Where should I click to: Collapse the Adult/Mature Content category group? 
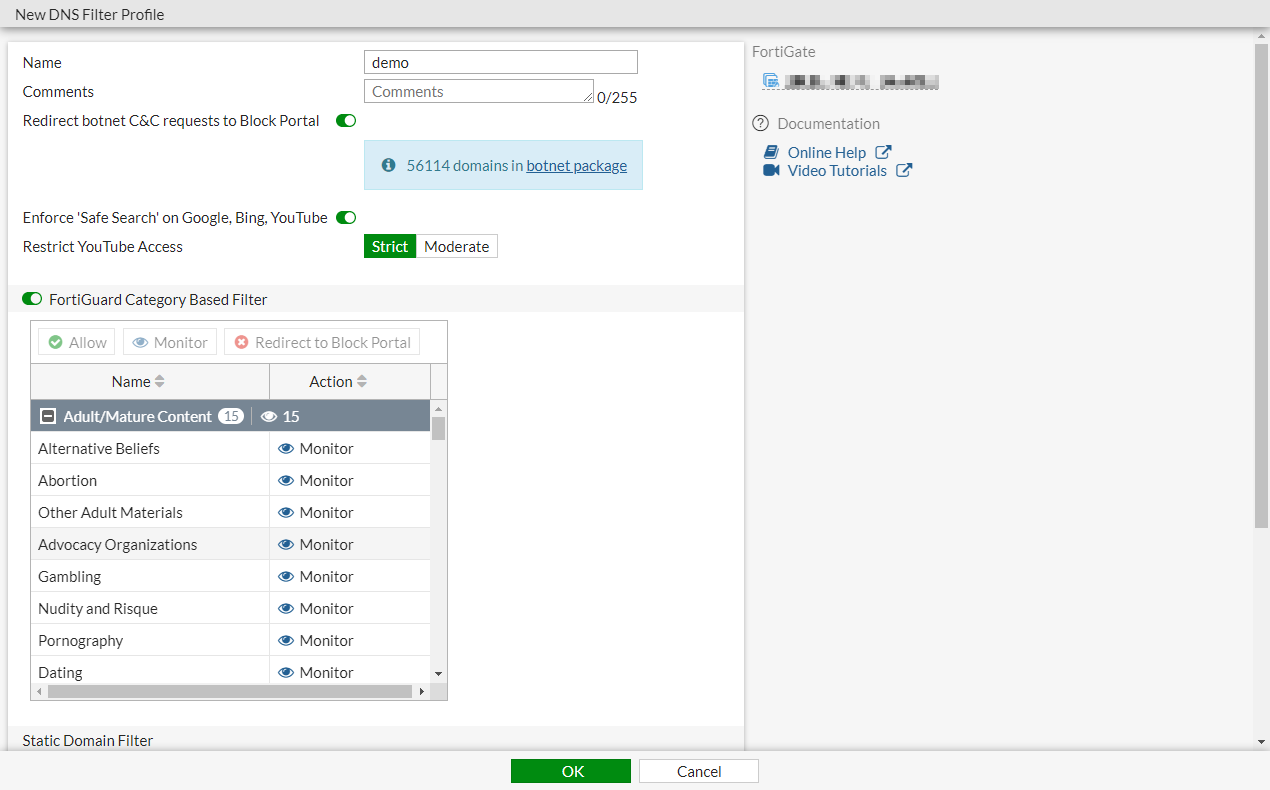point(48,417)
